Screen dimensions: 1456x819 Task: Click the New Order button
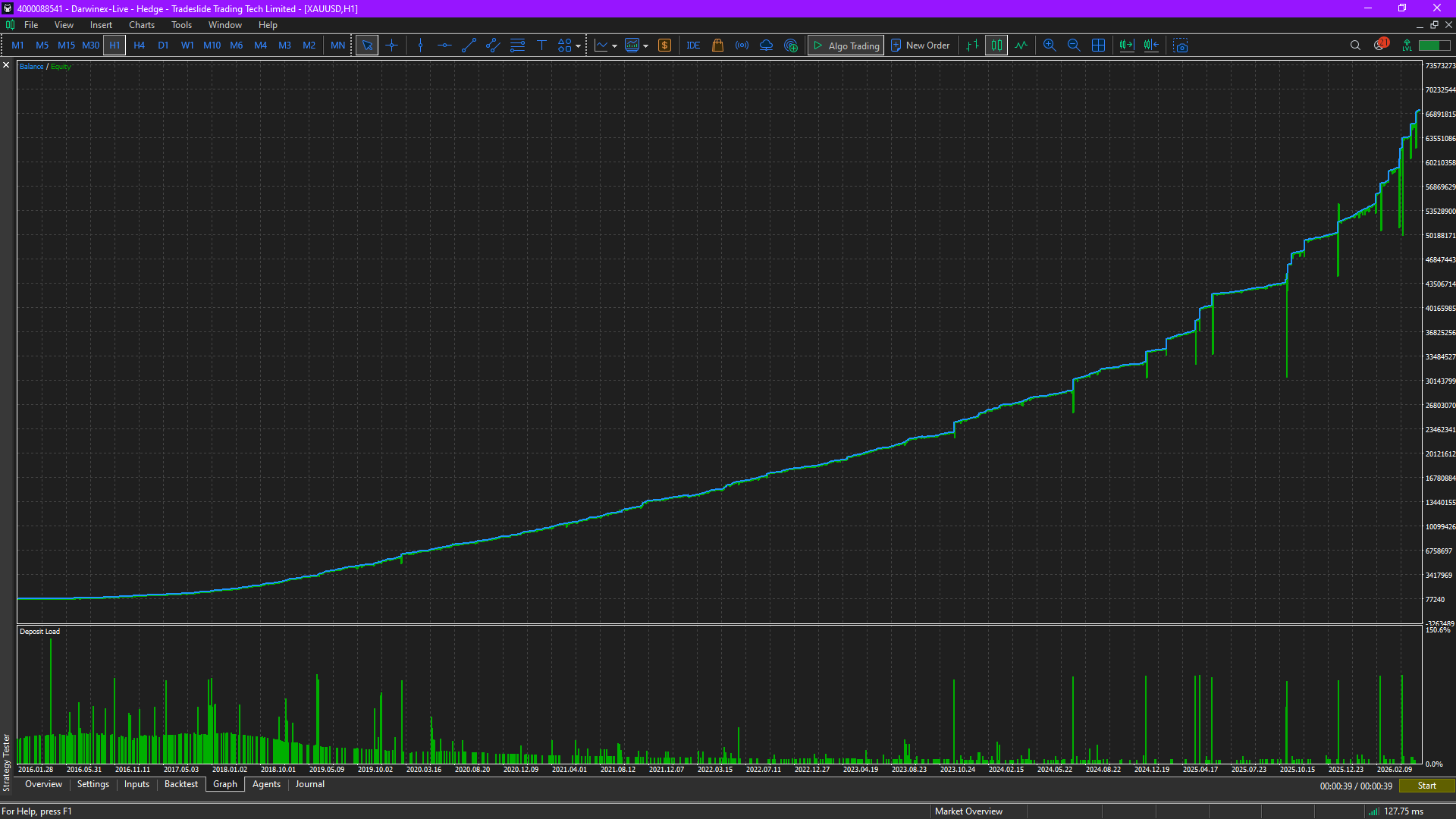click(920, 45)
